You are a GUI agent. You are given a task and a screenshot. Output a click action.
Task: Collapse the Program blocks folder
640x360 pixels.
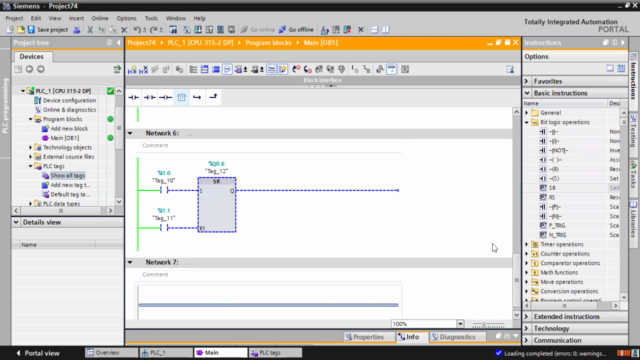tap(31, 119)
